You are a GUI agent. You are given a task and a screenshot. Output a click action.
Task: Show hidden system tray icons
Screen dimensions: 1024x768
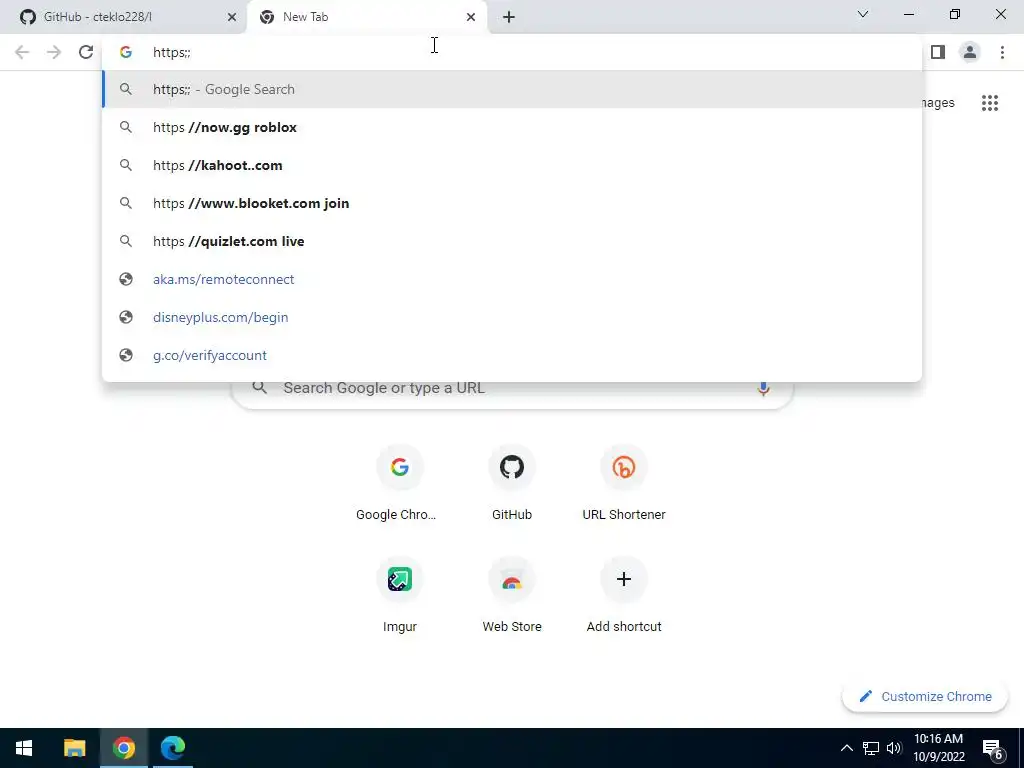(846, 748)
